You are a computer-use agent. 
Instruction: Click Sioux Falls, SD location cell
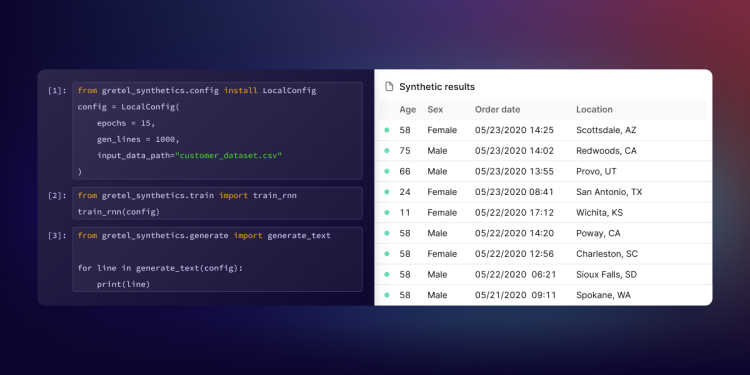tap(607, 275)
